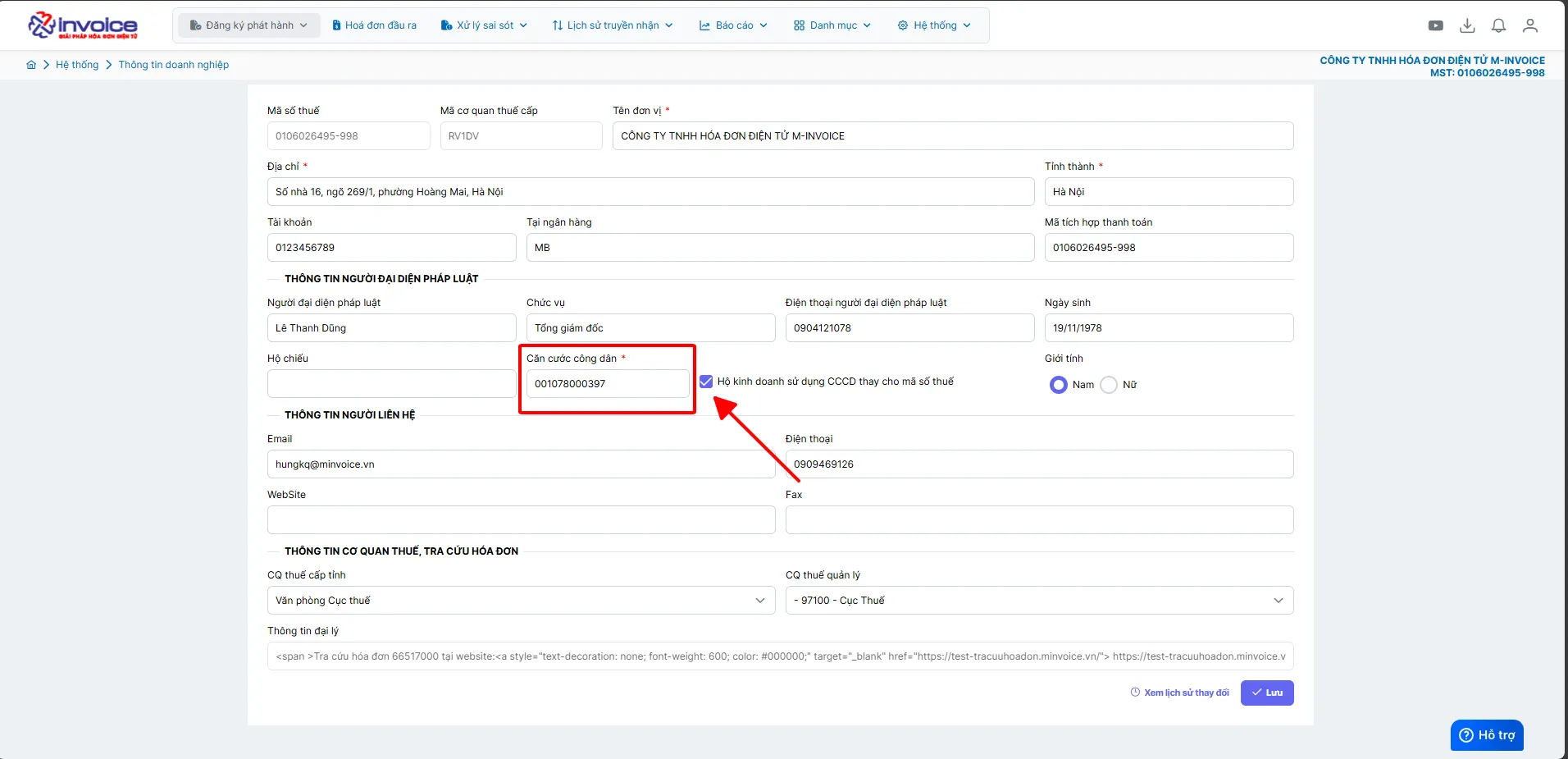Open the Hoá đơn đầu ra page
This screenshot has height=759, width=1568.
coord(374,25)
